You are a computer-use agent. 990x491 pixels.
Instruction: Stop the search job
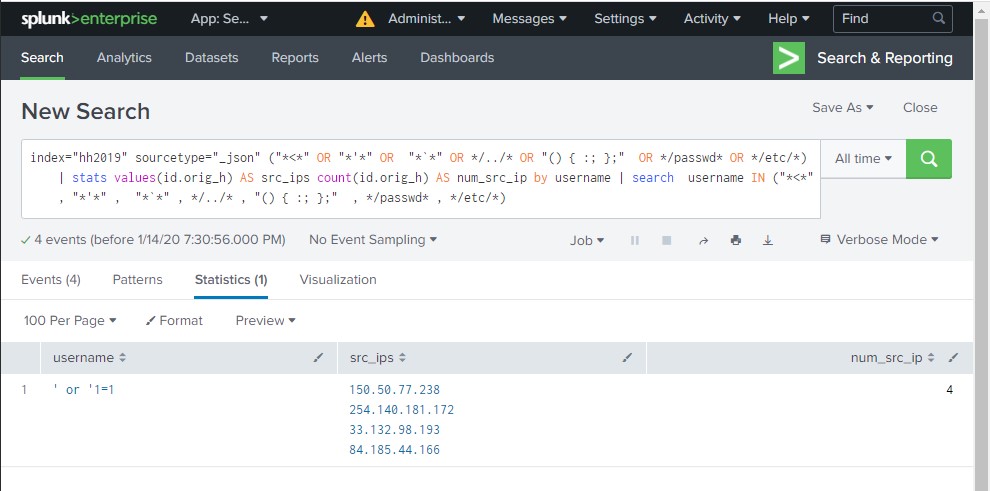(x=666, y=240)
